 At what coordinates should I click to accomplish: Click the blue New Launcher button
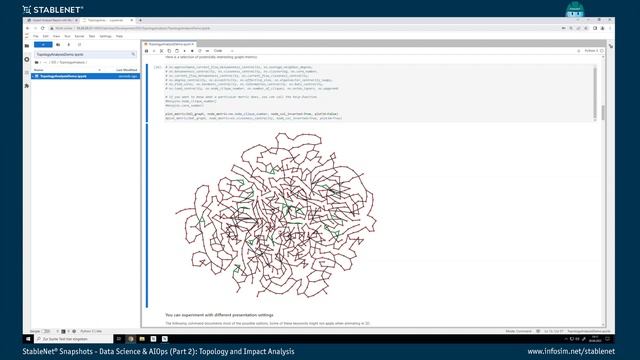[x=43, y=44]
